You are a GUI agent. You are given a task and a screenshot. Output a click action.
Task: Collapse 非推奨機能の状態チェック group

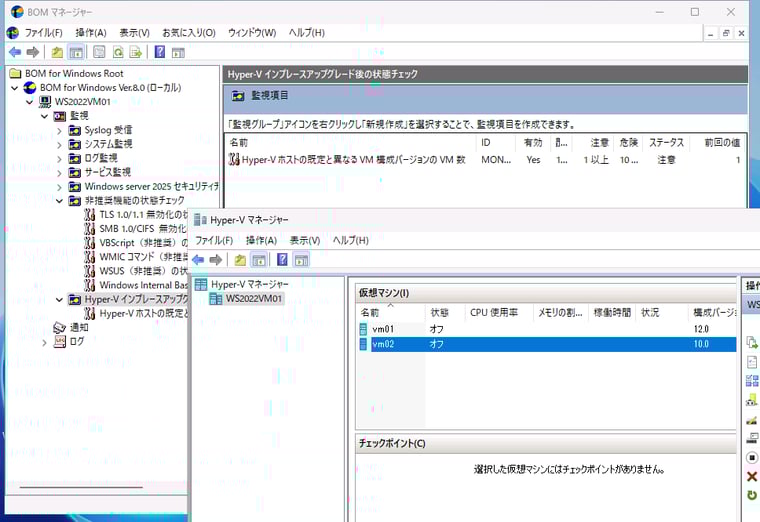click(59, 201)
